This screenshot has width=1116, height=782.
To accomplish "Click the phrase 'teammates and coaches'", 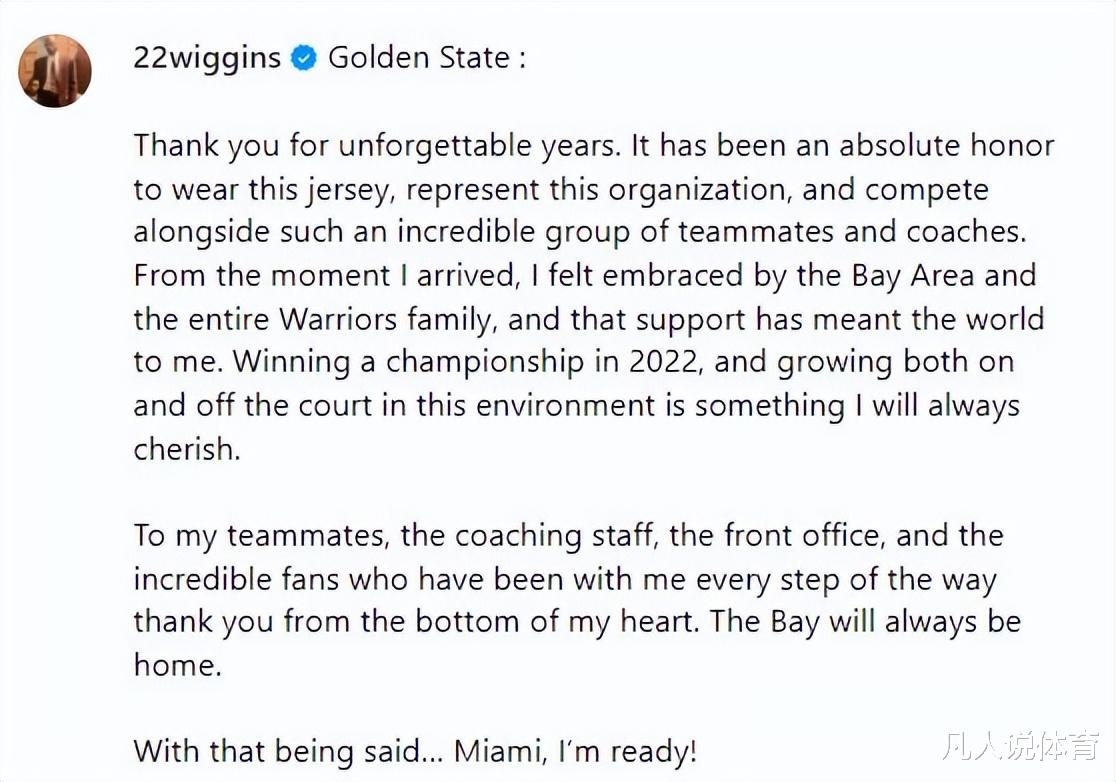I will (852, 232).
